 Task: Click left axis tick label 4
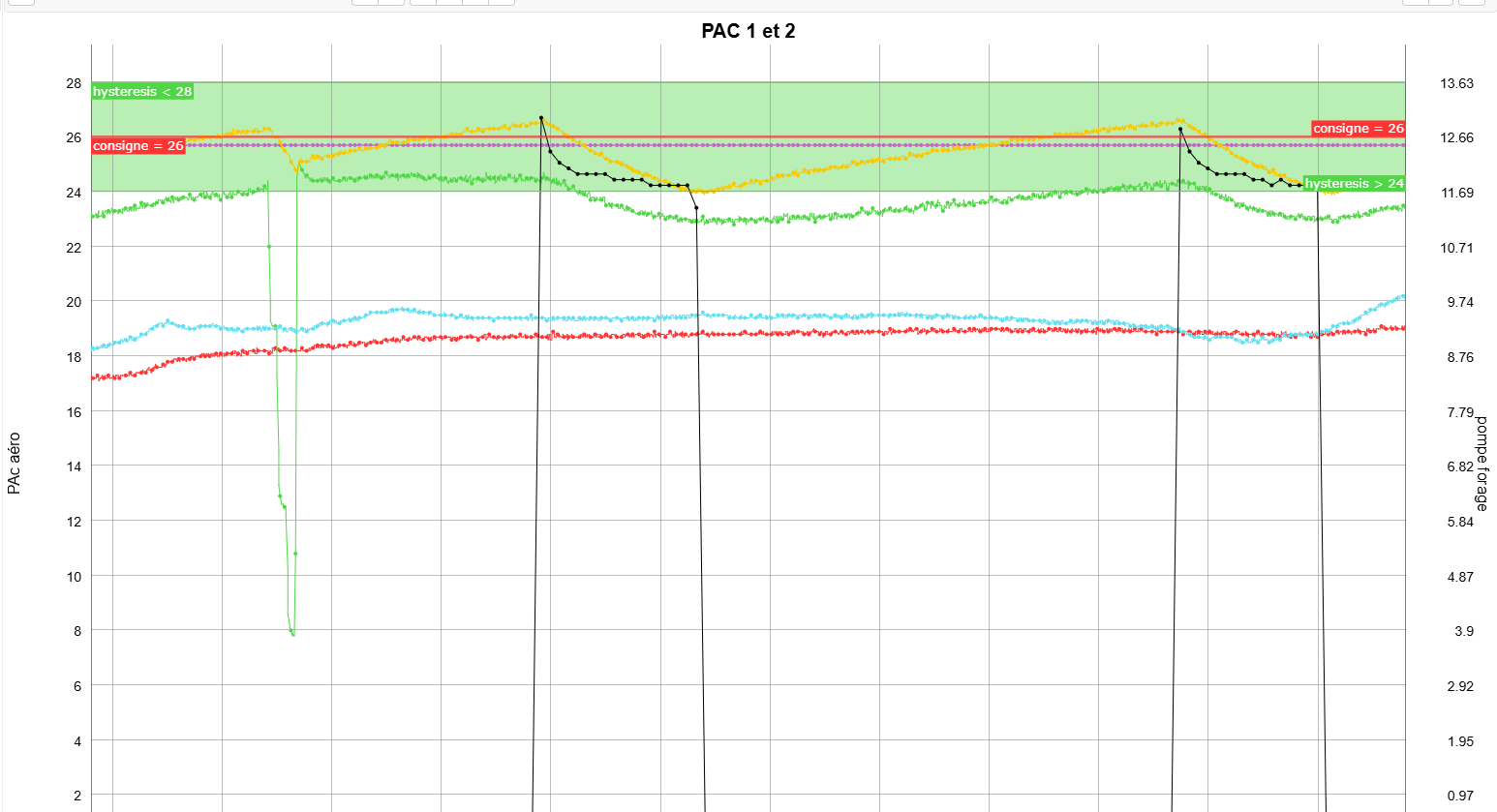point(77,741)
